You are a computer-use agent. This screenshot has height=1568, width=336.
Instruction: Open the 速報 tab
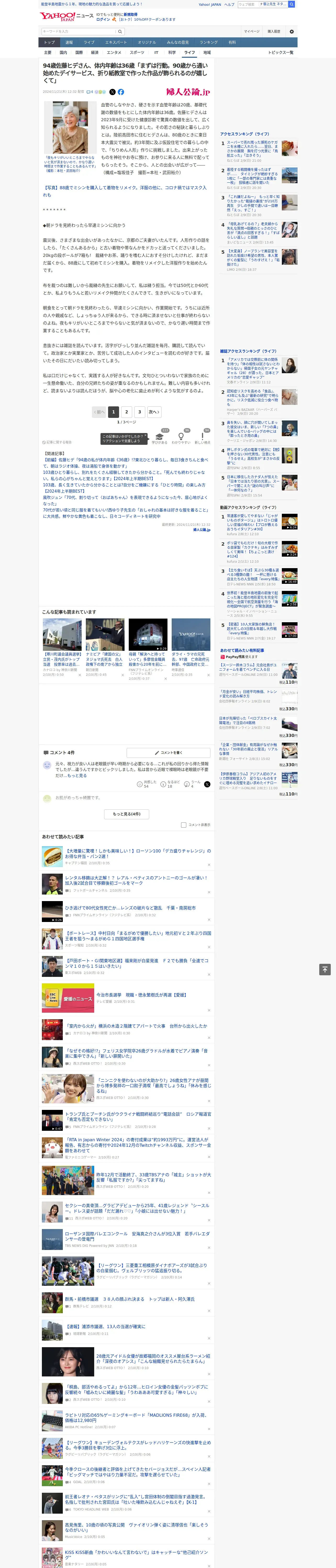(69, 43)
